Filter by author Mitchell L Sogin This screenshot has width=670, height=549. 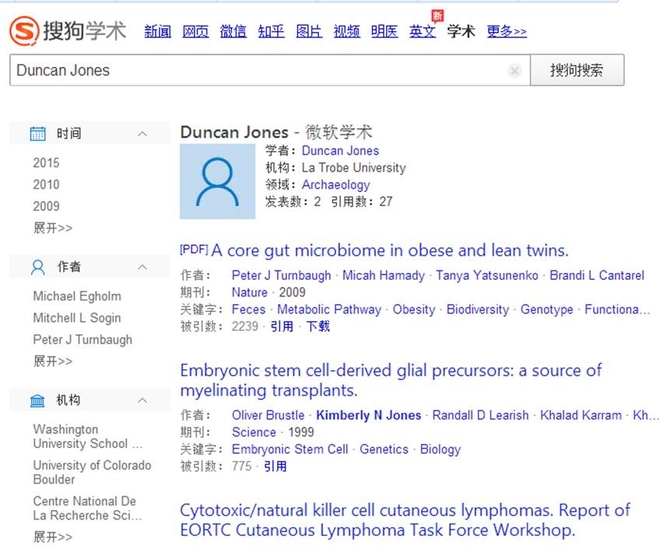pyautogui.click(x=77, y=318)
